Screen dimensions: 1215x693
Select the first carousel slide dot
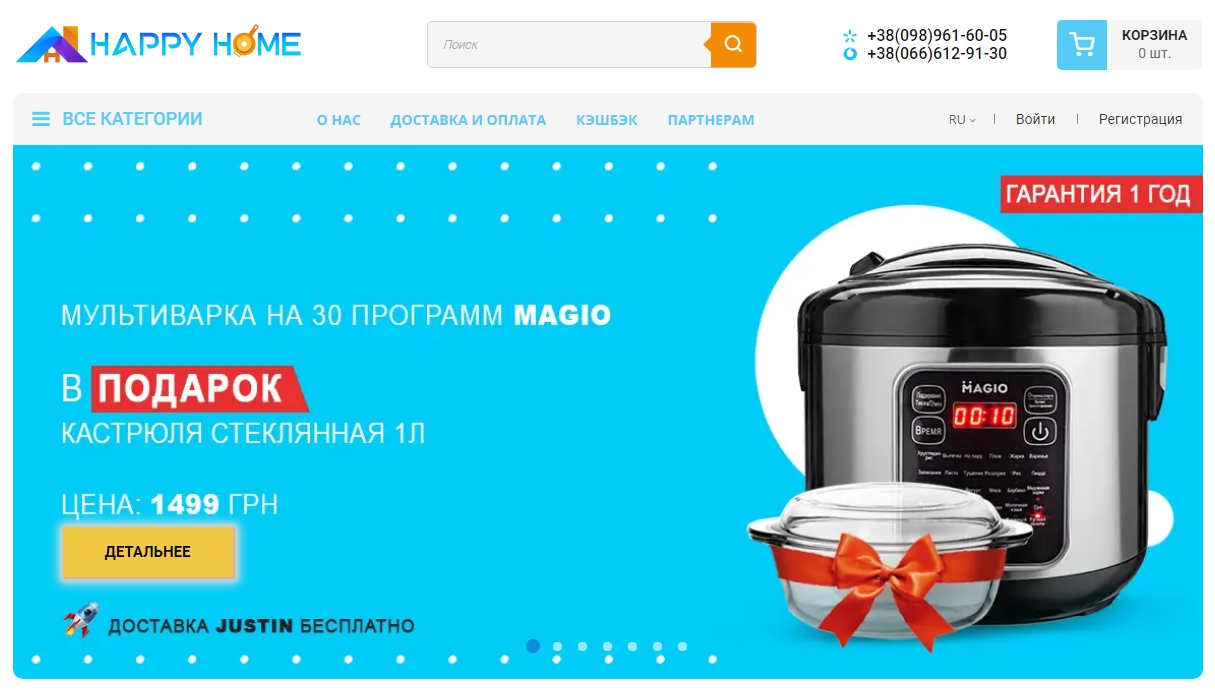(x=533, y=646)
